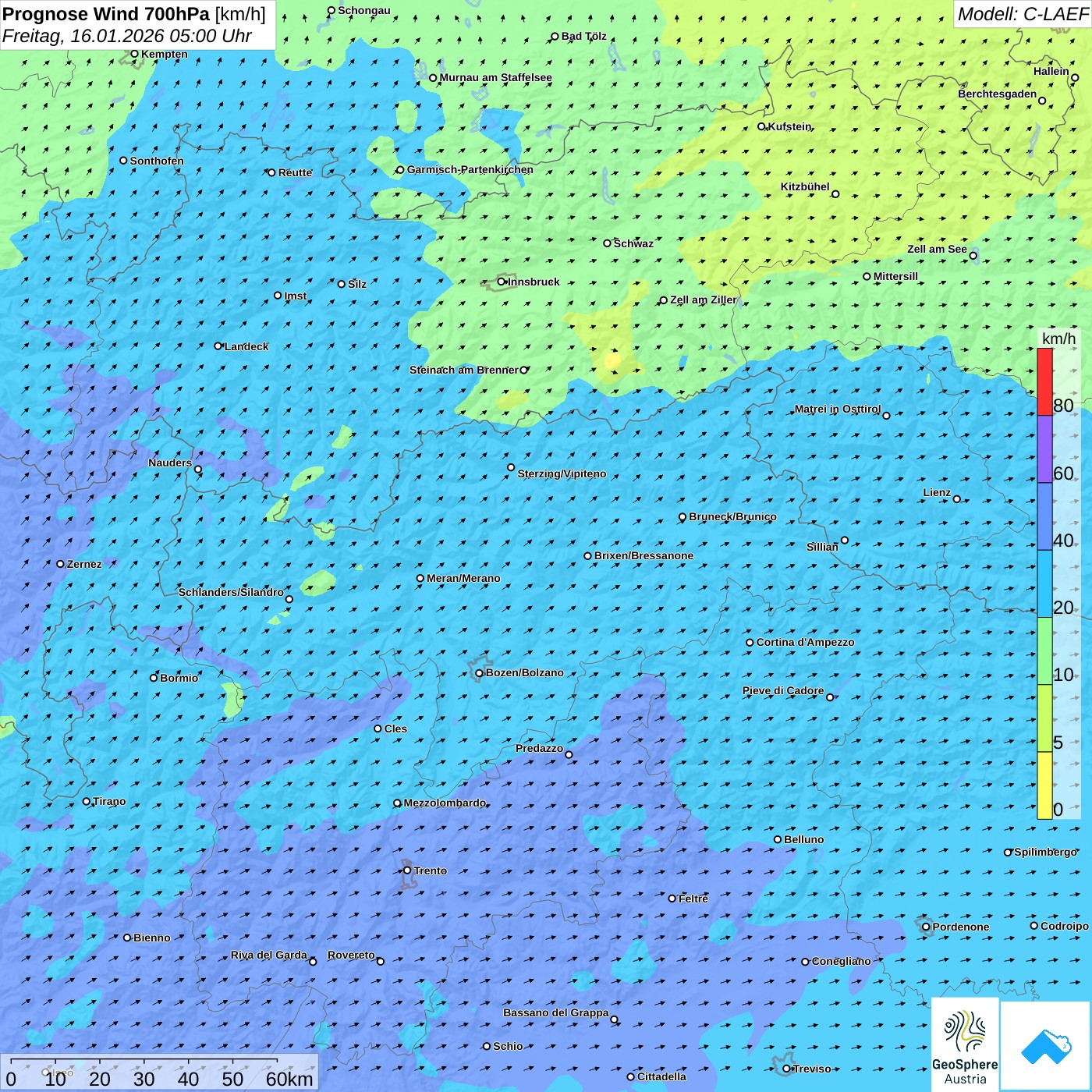Click the Landeck city label

pyautogui.click(x=246, y=346)
